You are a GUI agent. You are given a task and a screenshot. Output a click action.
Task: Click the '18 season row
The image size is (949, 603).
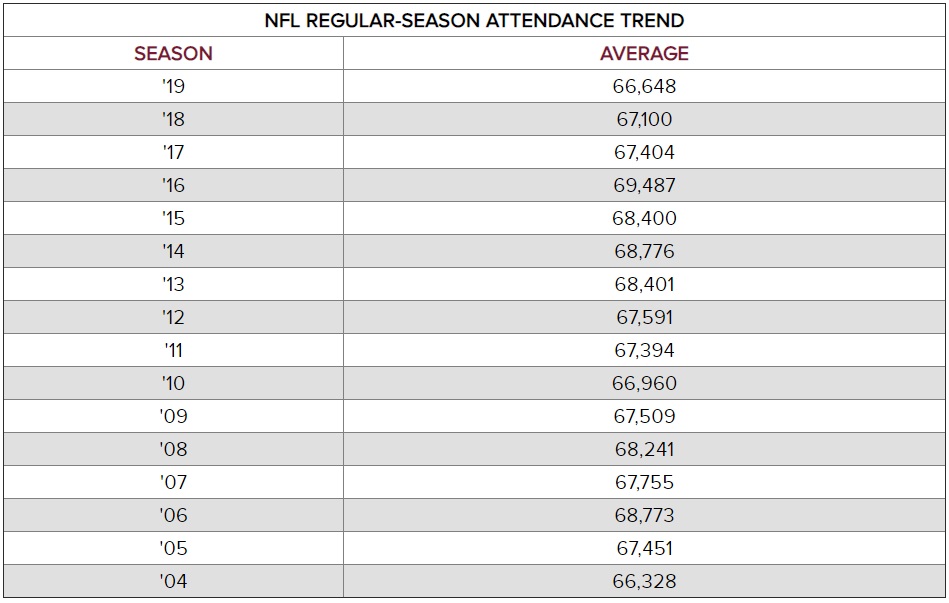pos(173,120)
